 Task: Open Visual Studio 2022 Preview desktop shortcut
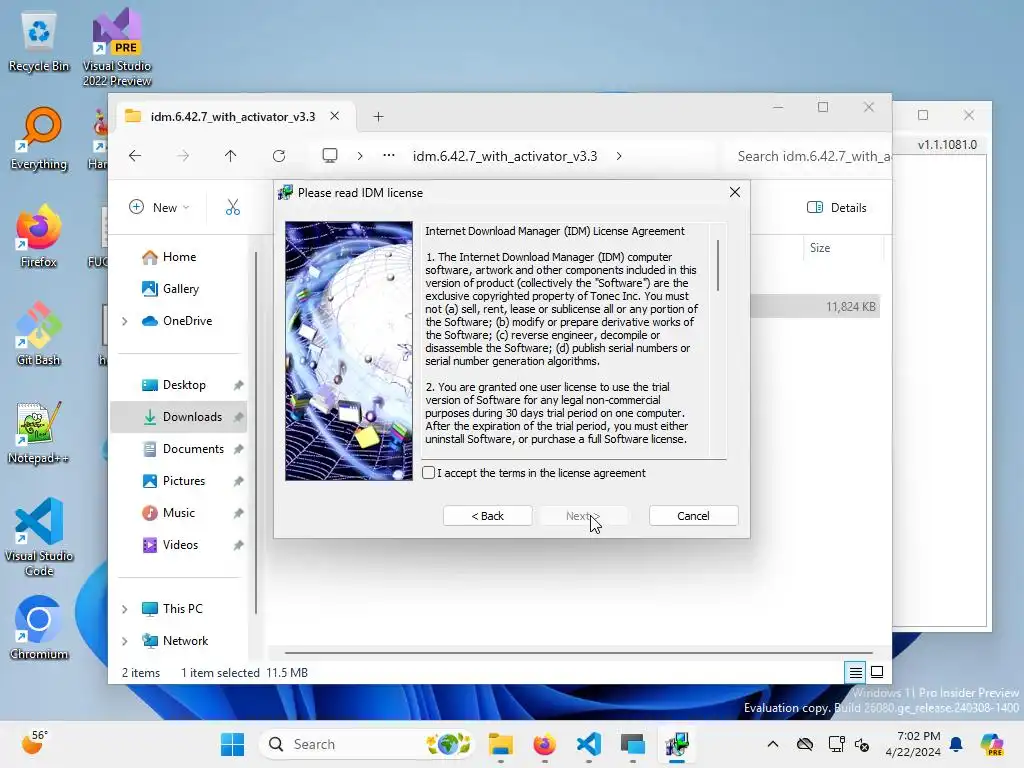point(117,47)
